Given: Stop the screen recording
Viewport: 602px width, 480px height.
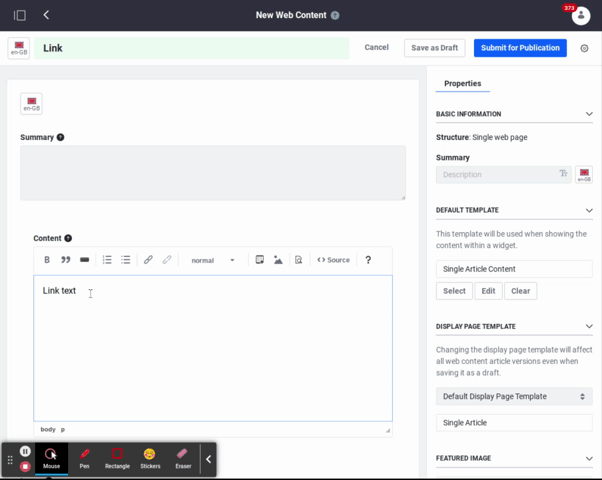Looking at the screenshot, I should tap(25, 467).
